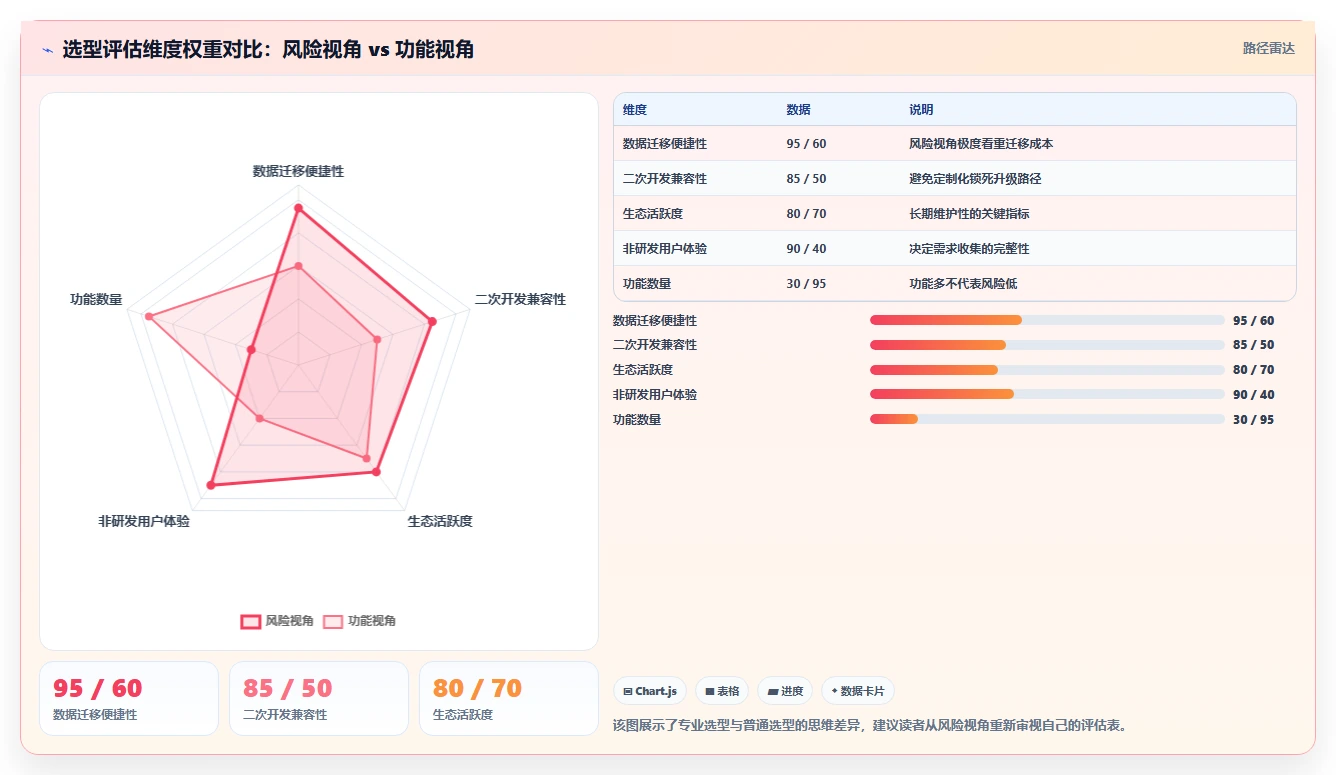Click 决定需求收集的完整性 description
Screen dimensions: 1336x775
[969, 249]
